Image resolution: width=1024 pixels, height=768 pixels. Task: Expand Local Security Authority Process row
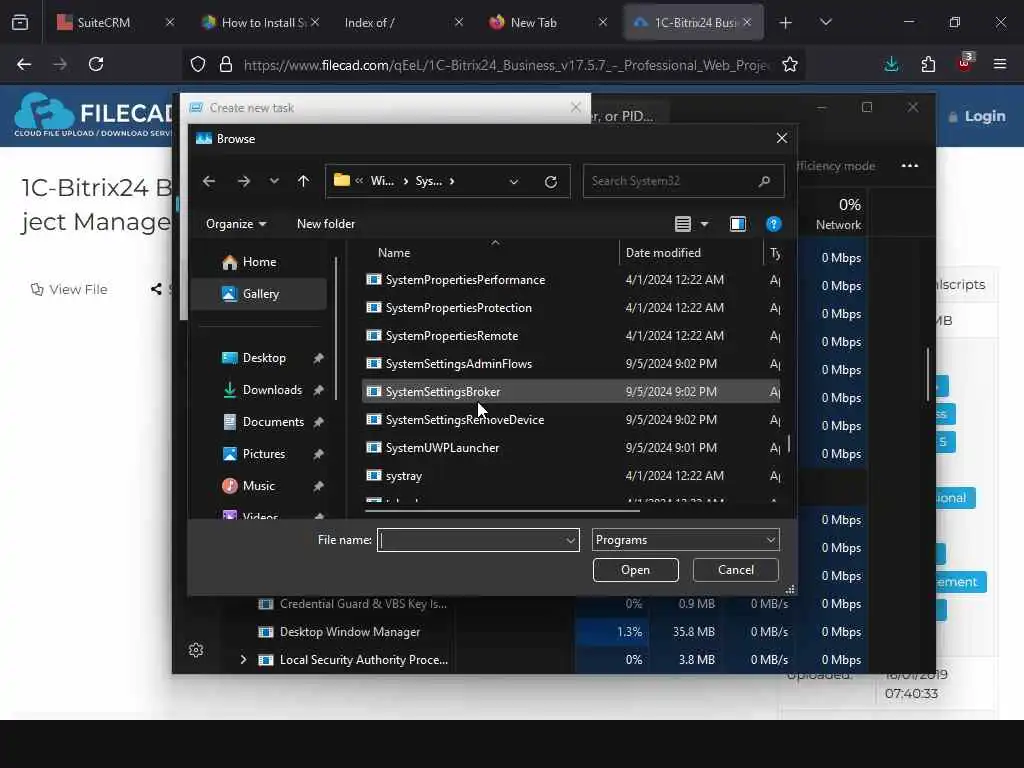pyautogui.click(x=244, y=660)
